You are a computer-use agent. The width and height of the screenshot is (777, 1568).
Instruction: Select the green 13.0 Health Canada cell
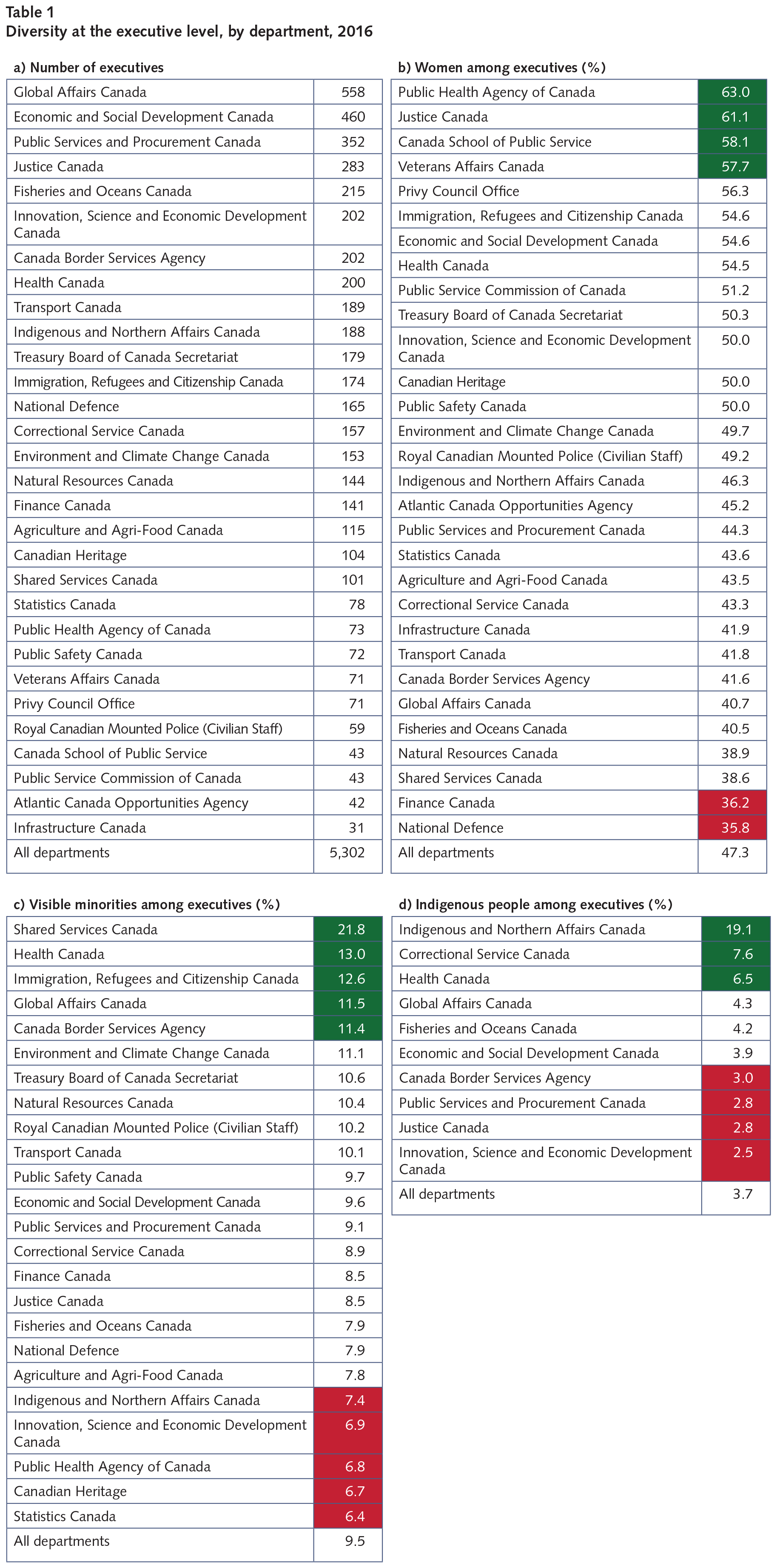click(348, 954)
